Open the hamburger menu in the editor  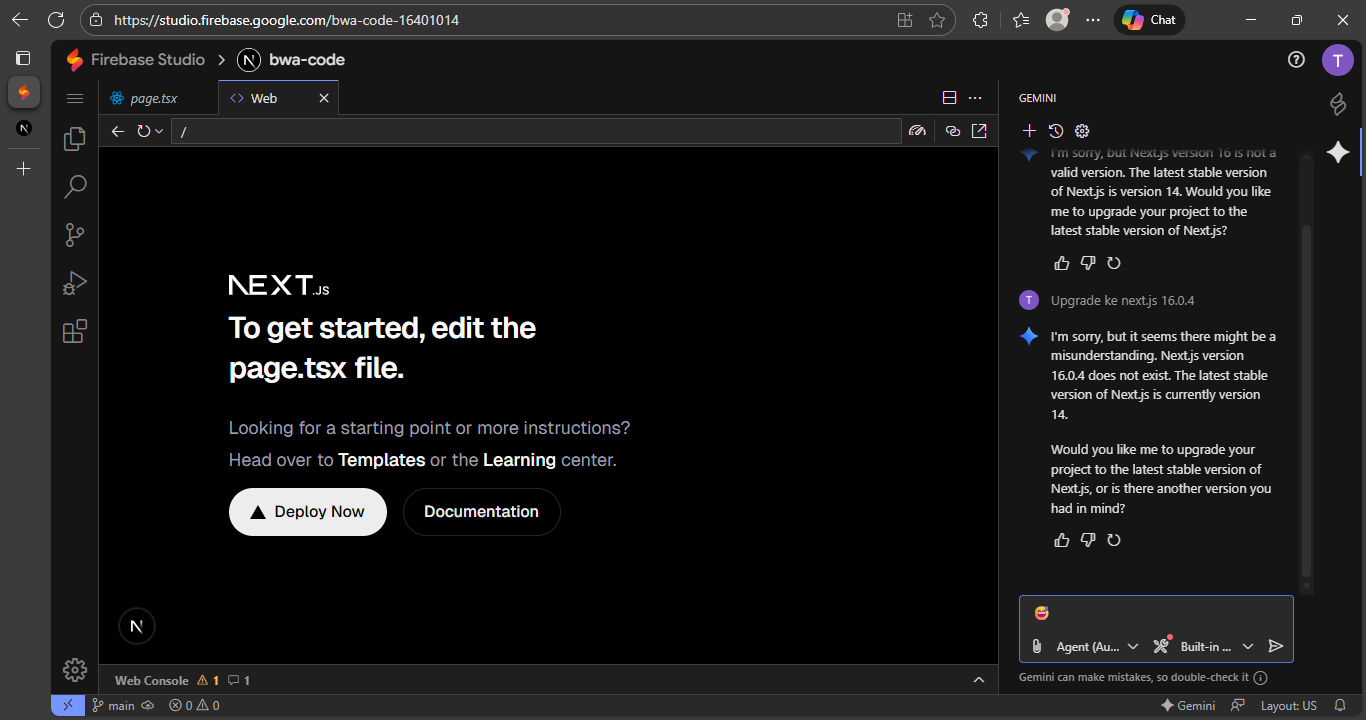tap(75, 98)
